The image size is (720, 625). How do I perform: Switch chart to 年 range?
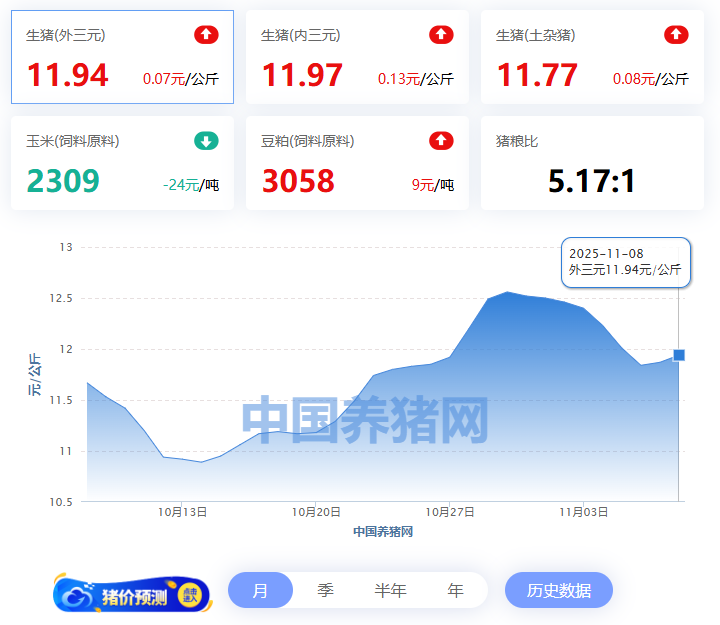pos(455,590)
